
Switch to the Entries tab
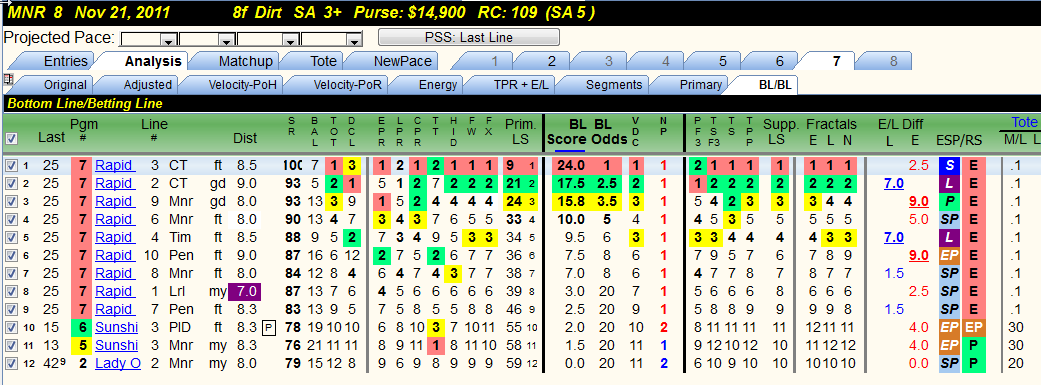pos(66,61)
